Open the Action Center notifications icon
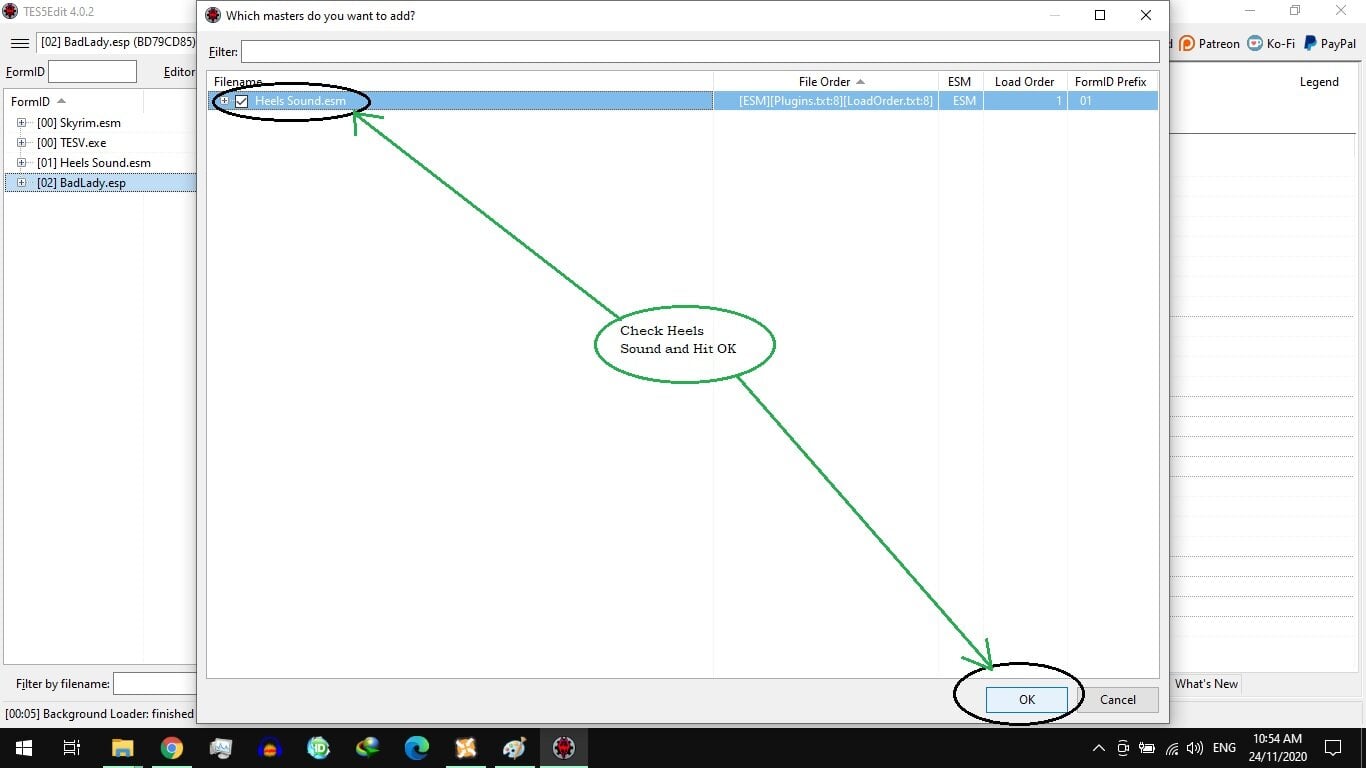The image size is (1366, 768). coord(1333,748)
